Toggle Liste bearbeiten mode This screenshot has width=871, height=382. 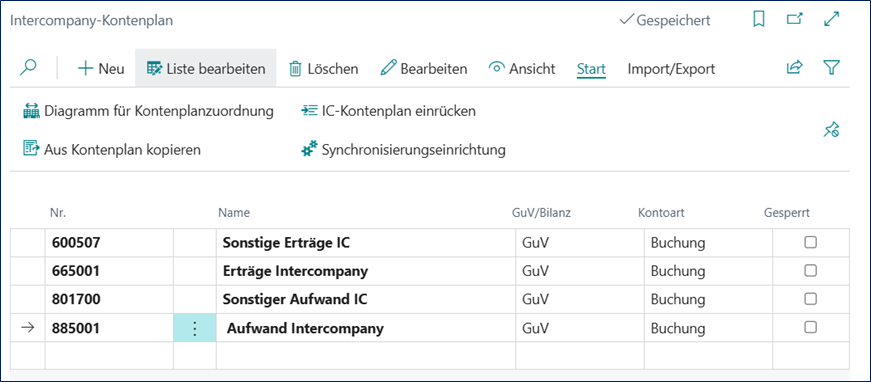pyautogui.click(x=206, y=69)
